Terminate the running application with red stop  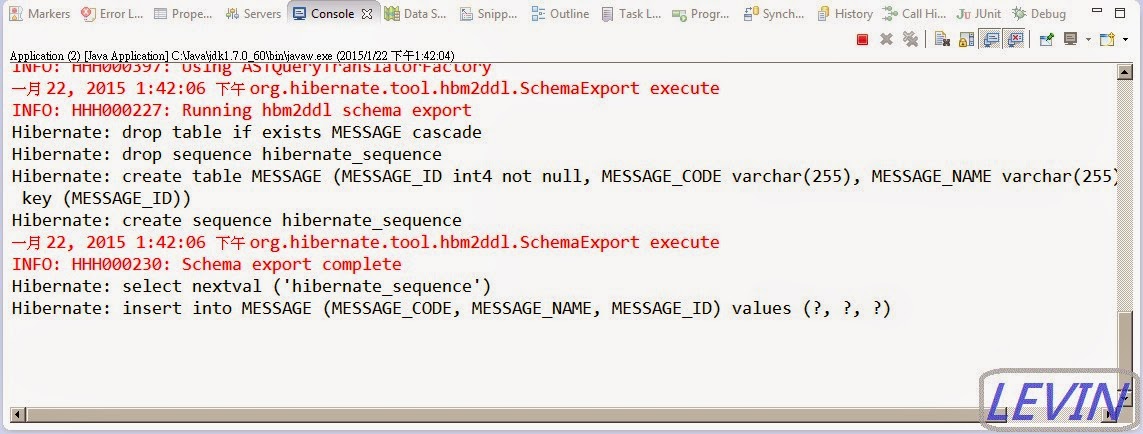[862, 40]
